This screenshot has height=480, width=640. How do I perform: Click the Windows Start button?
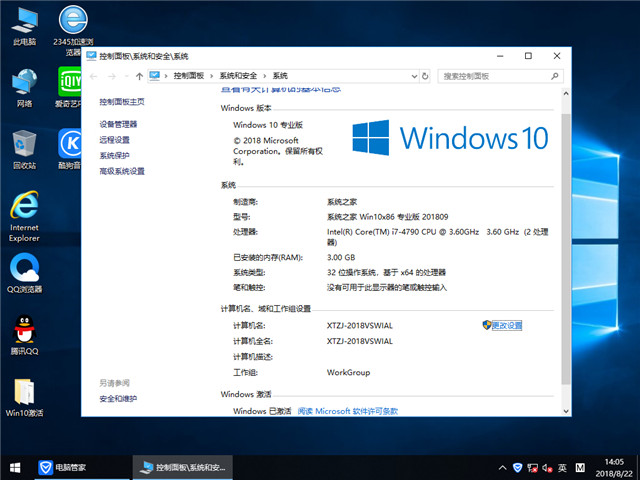(15, 467)
